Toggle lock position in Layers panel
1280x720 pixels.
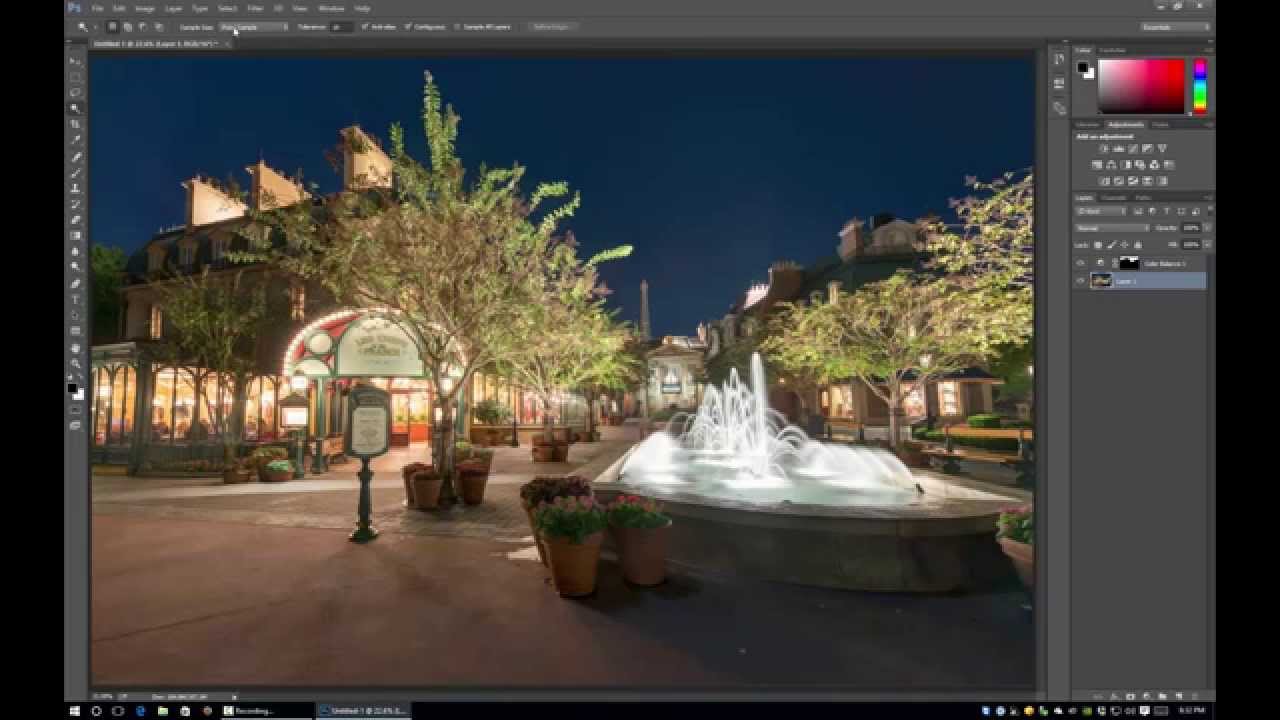point(1124,245)
